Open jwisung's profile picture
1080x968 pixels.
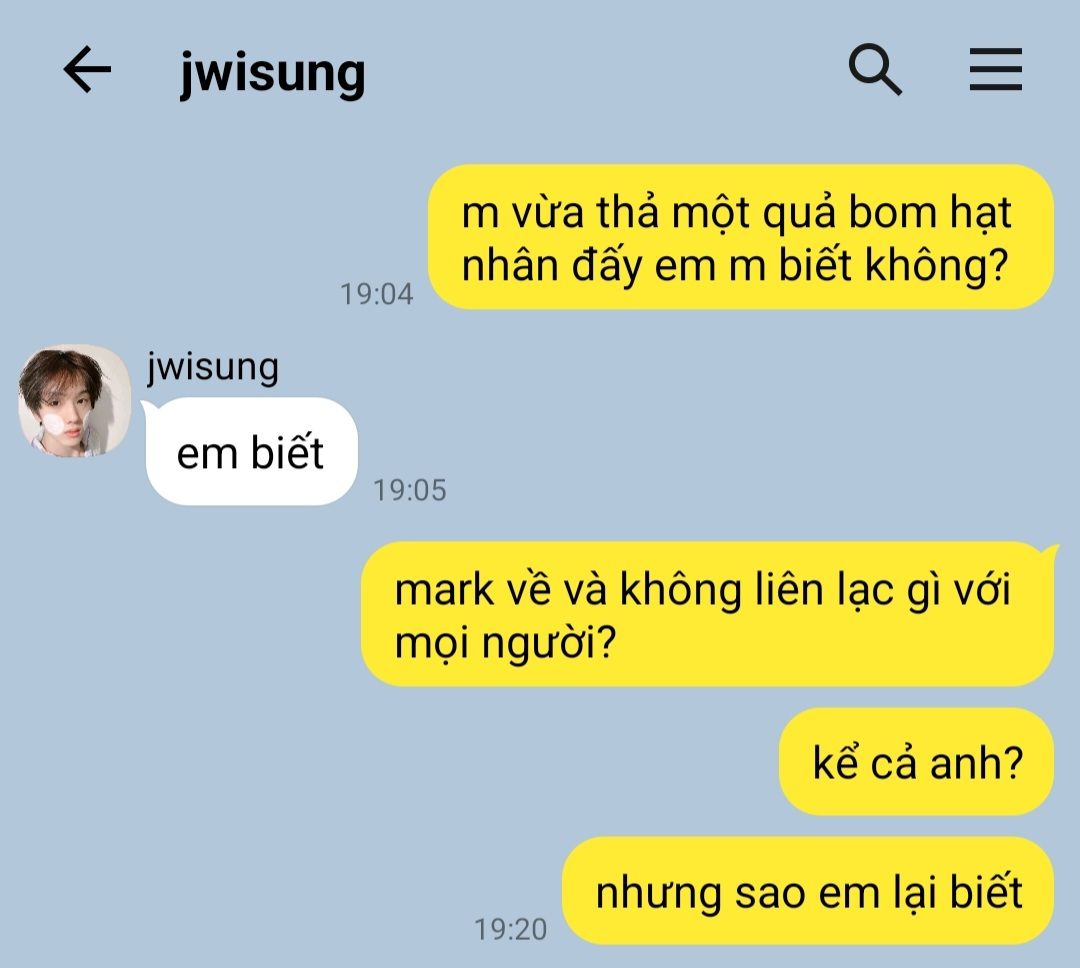point(74,400)
